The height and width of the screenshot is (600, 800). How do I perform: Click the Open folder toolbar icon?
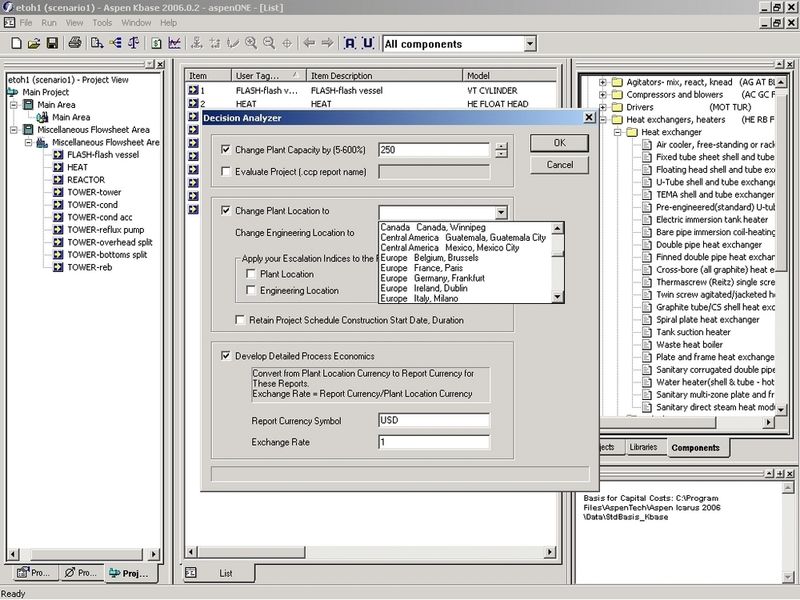coord(33,44)
